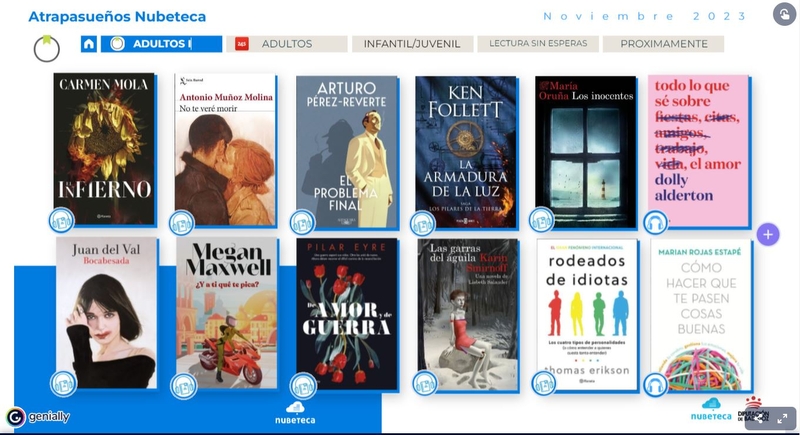The image size is (800, 435).
Task: Open the Genially logo link
Action: tap(38, 417)
